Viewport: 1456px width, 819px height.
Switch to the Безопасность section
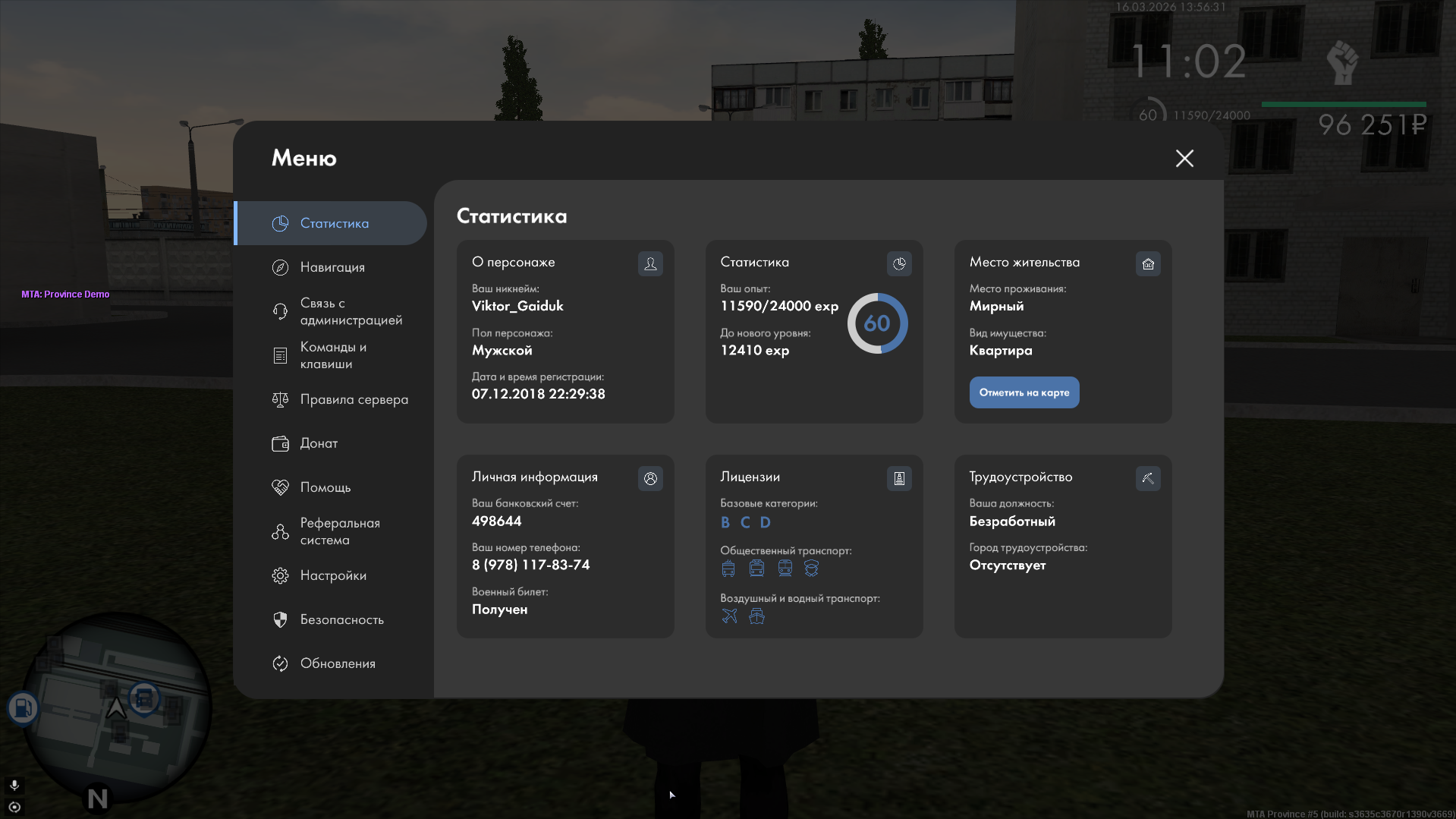[341, 619]
